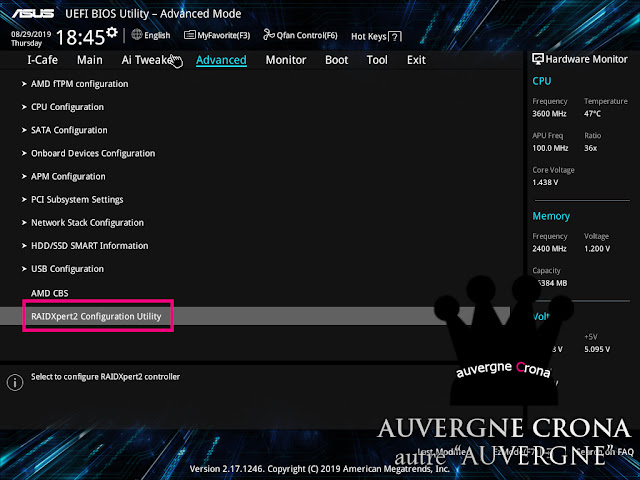Viewport: 640px width, 480px height.
Task: Click the globe language icon
Action: (137, 35)
